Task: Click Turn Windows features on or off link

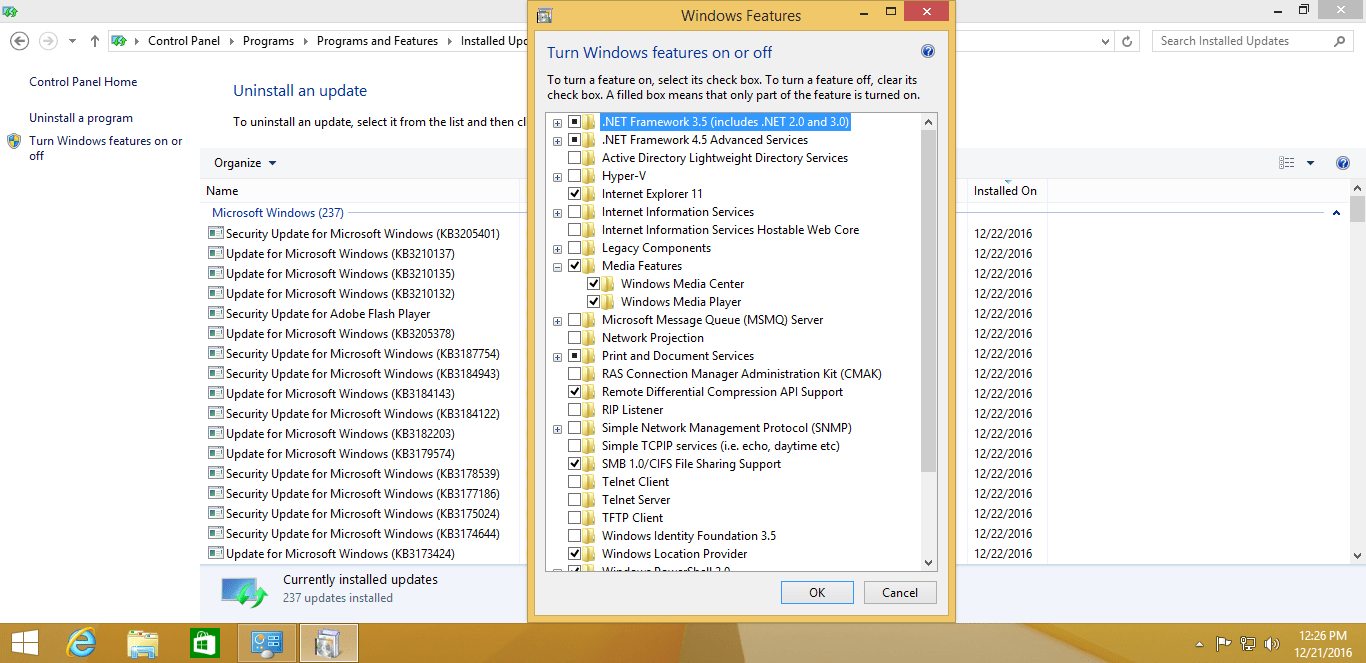Action: tap(106, 148)
